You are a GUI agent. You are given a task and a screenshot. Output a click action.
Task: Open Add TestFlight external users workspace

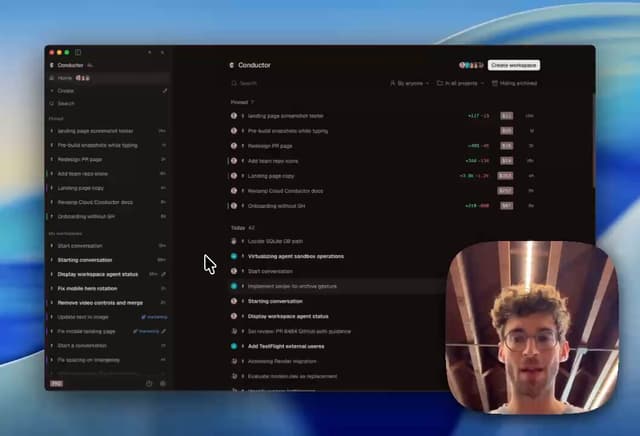337,346
